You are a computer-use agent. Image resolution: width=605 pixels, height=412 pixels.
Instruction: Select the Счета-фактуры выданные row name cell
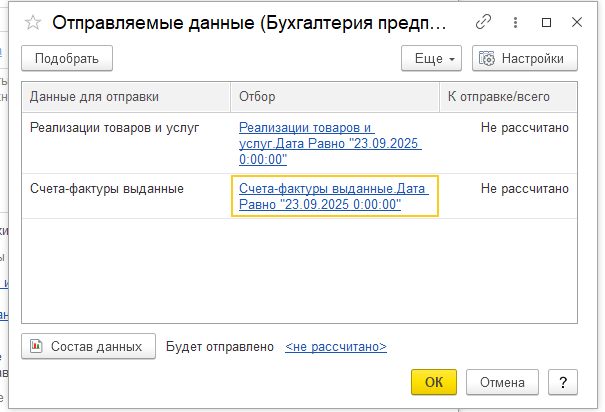[x=107, y=188]
